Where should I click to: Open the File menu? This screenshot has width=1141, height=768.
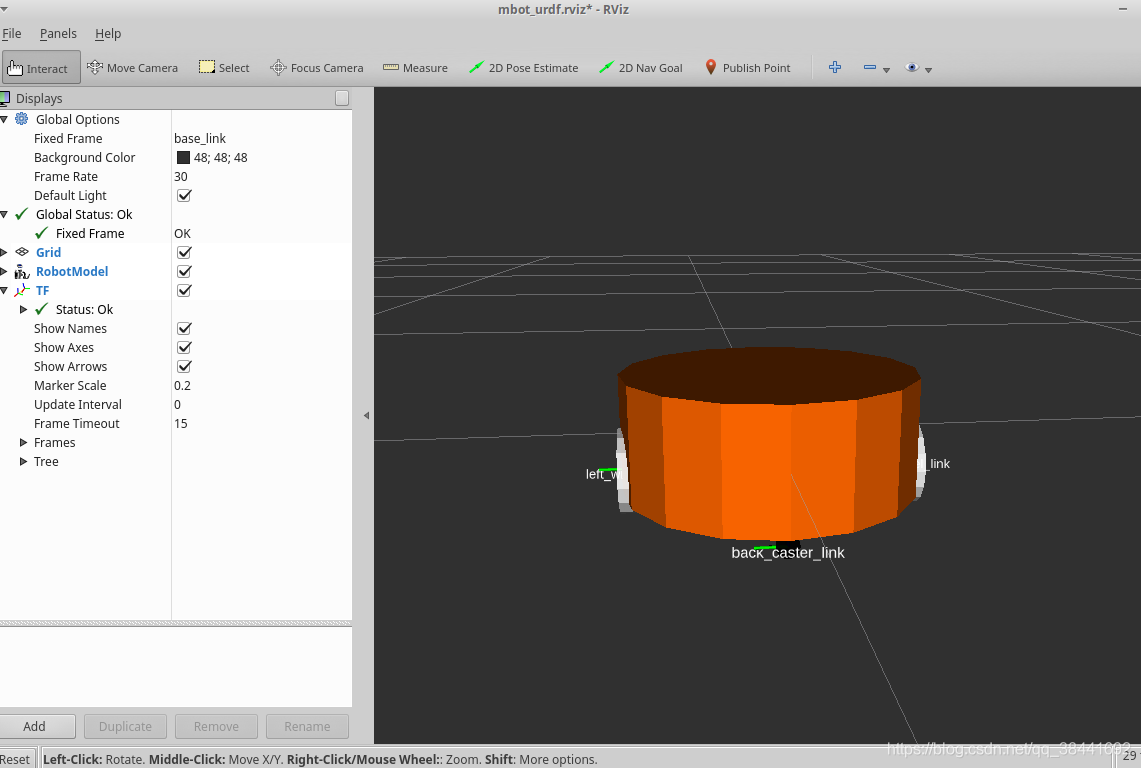(12, 33)
